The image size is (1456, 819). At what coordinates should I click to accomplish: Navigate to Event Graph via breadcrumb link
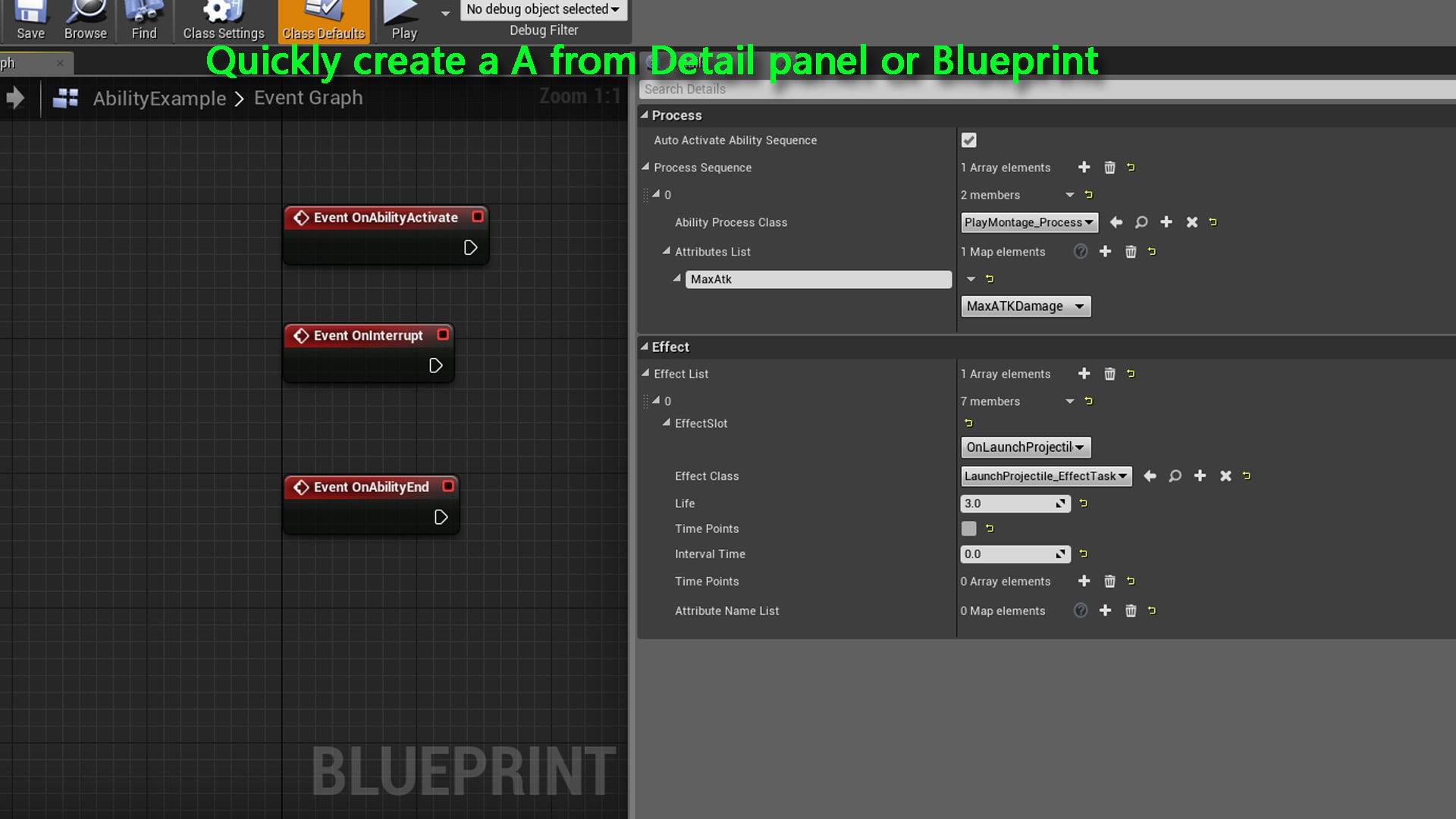pos(308,97)
